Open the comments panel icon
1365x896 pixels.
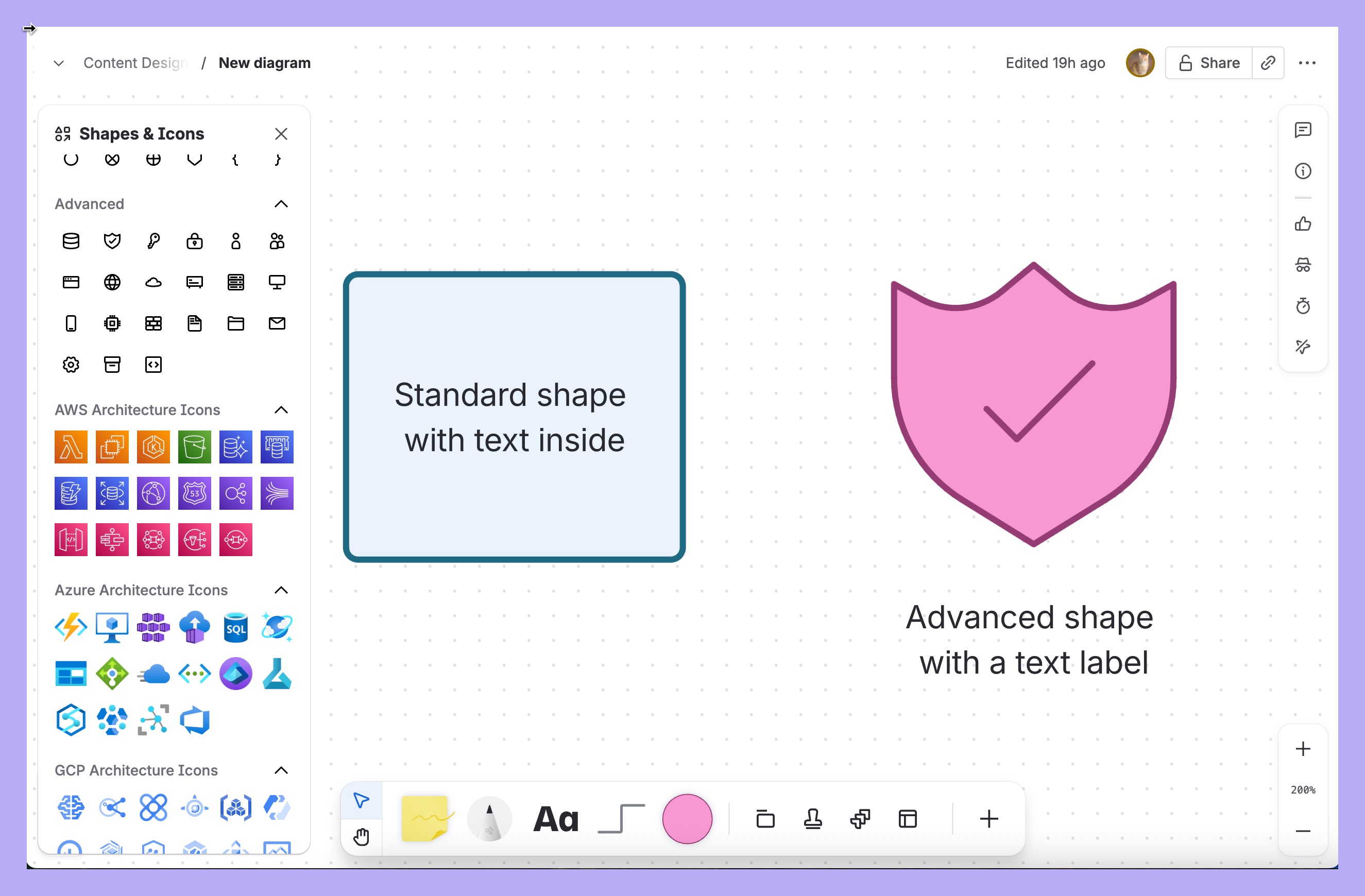[1303, 130]
